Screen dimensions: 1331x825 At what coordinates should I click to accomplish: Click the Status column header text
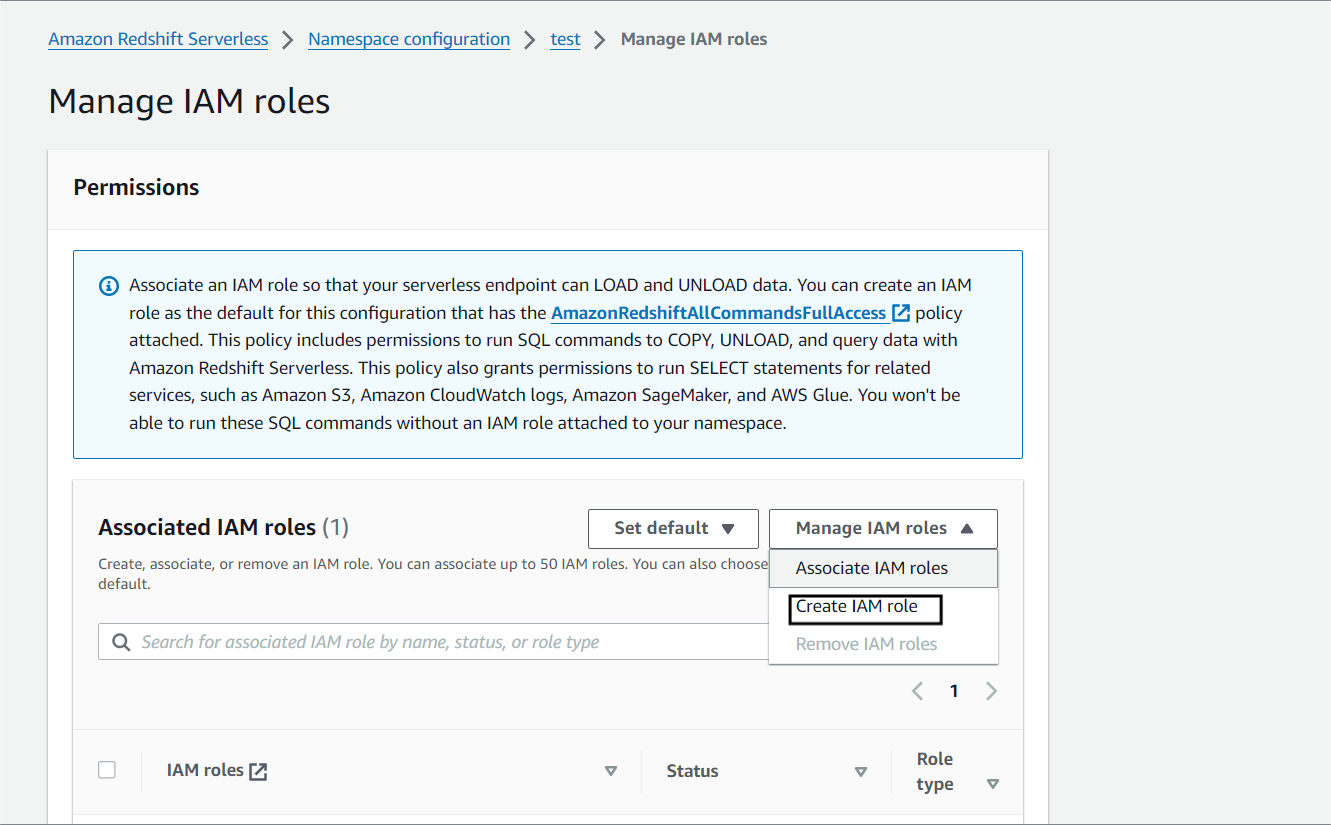point(693,771)
